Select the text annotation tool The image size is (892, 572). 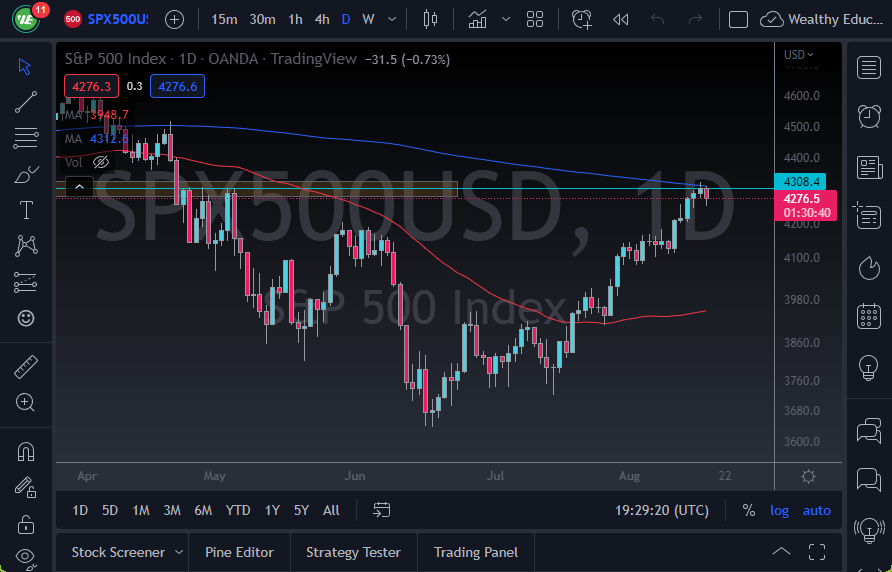click(25, 209)
